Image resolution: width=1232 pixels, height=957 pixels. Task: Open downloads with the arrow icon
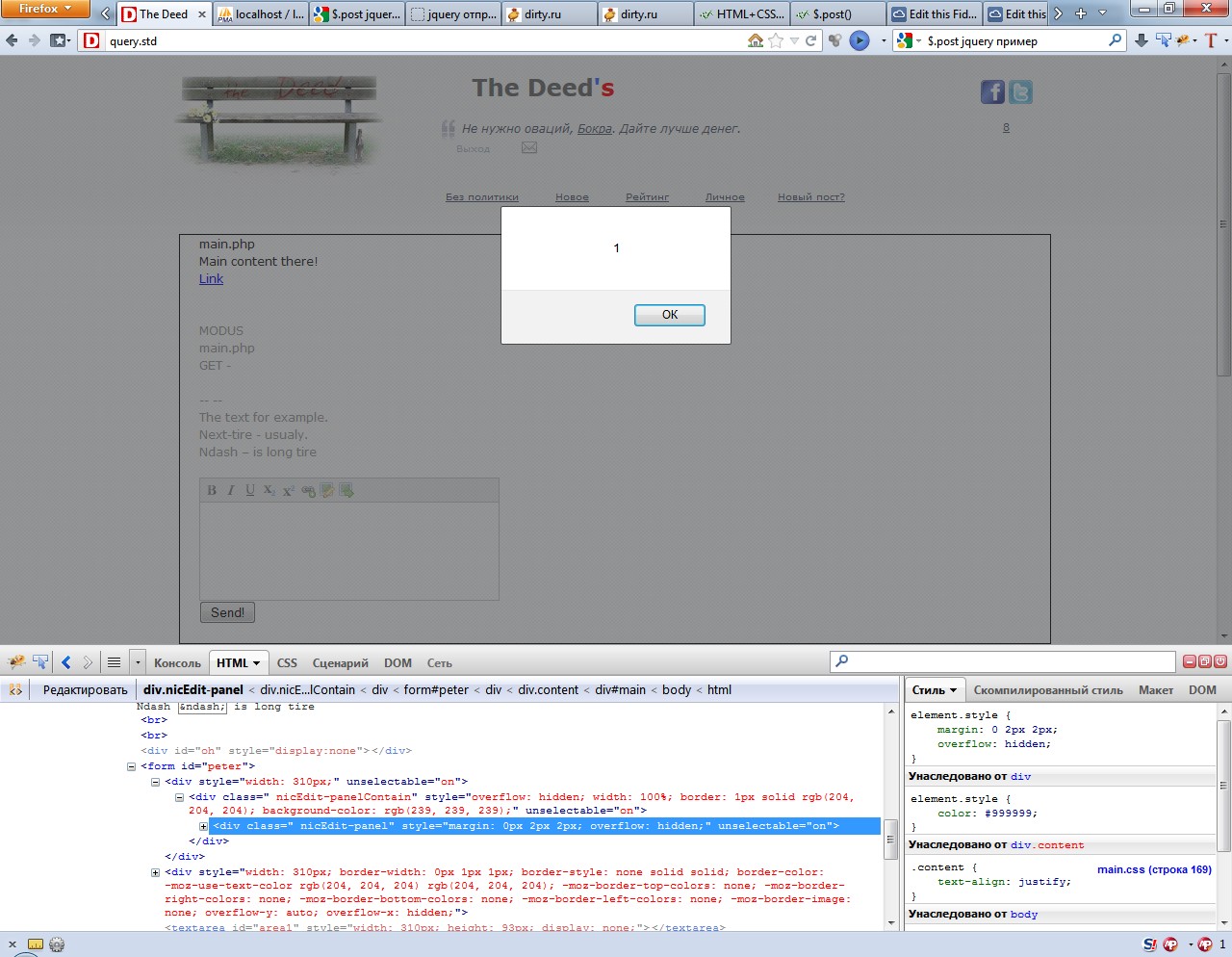[1142, 40]
